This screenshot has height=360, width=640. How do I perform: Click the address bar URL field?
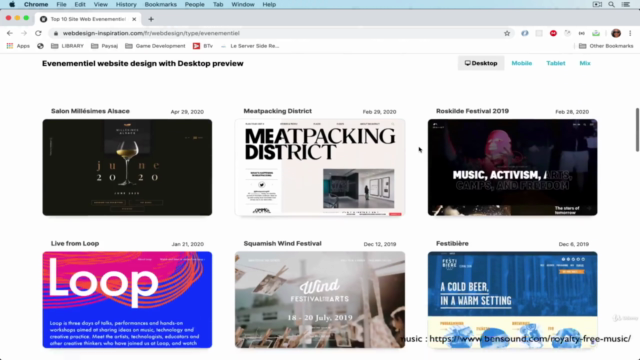[282, 33]
